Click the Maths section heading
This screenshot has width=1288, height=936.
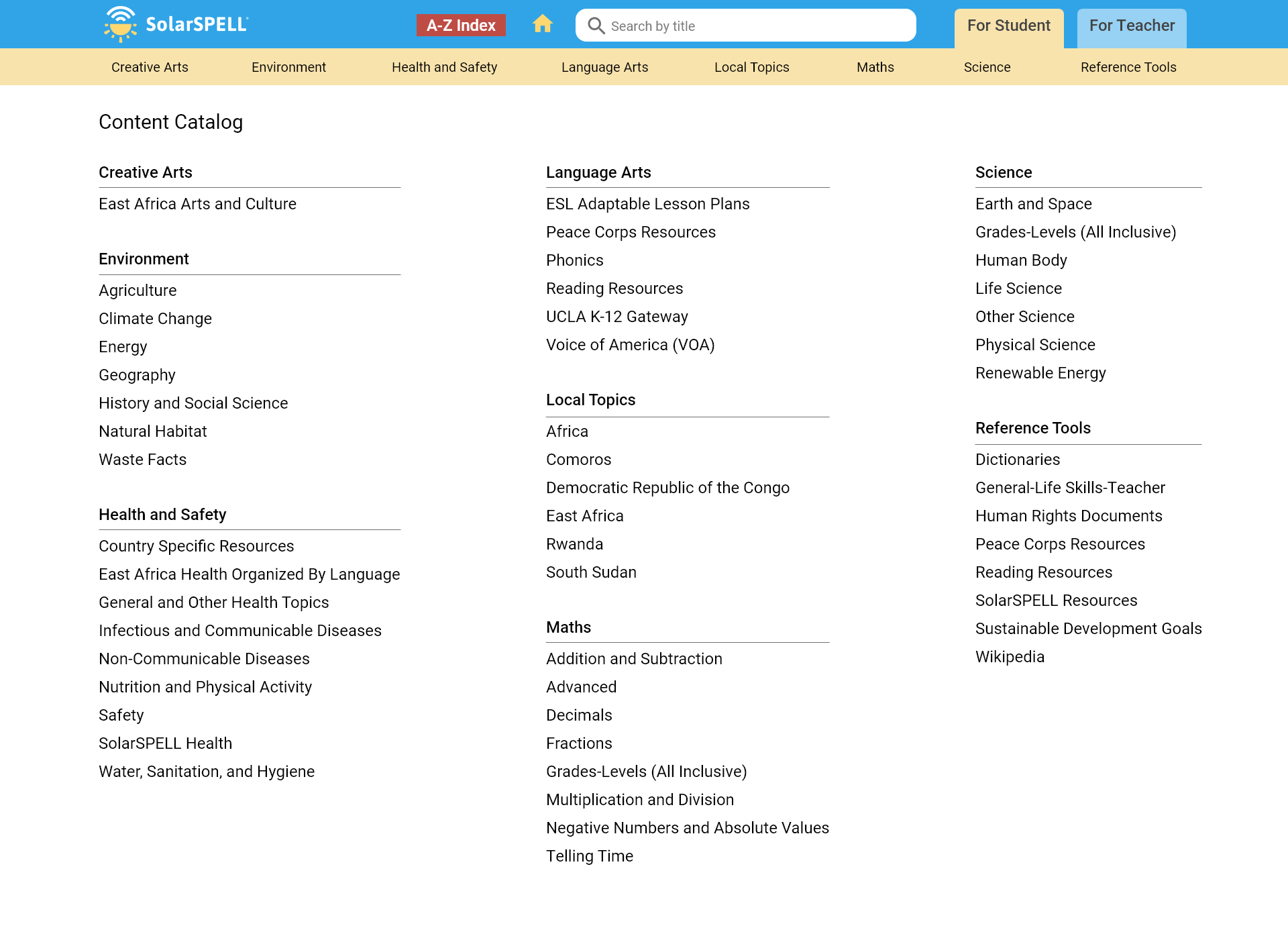[568, 627]
